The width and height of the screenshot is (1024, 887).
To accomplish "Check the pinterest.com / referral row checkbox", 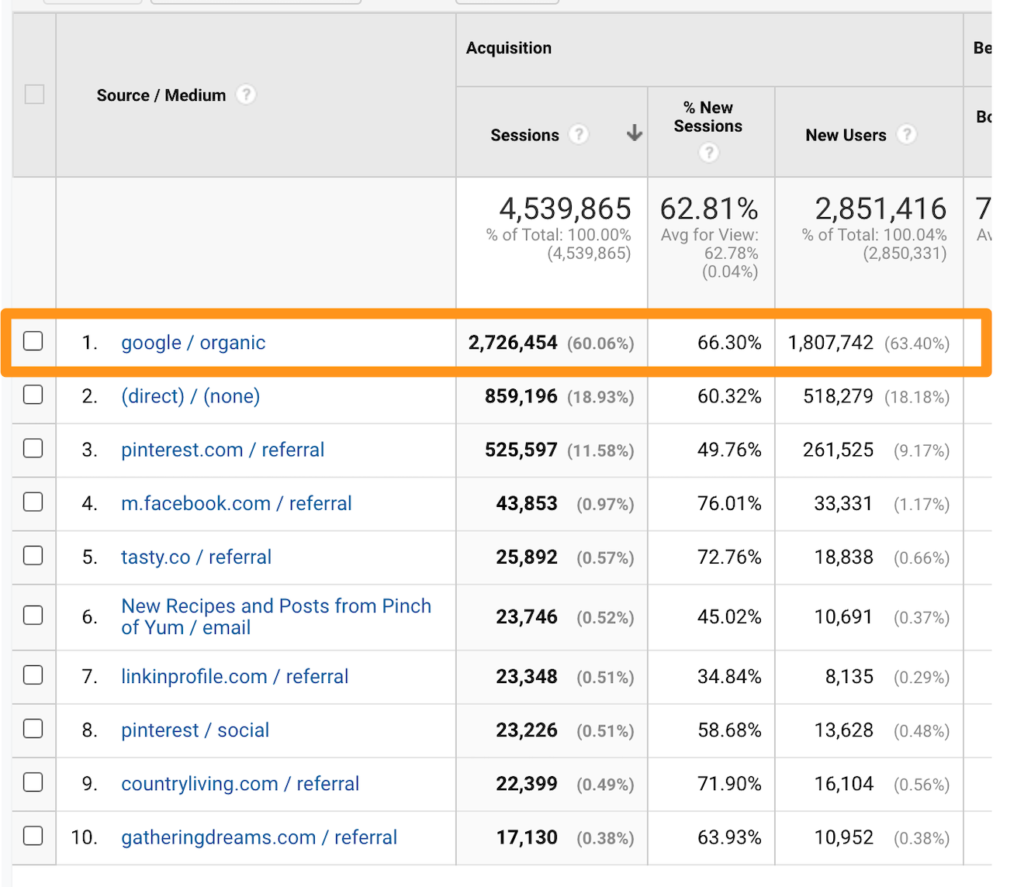I will point(33,448).
